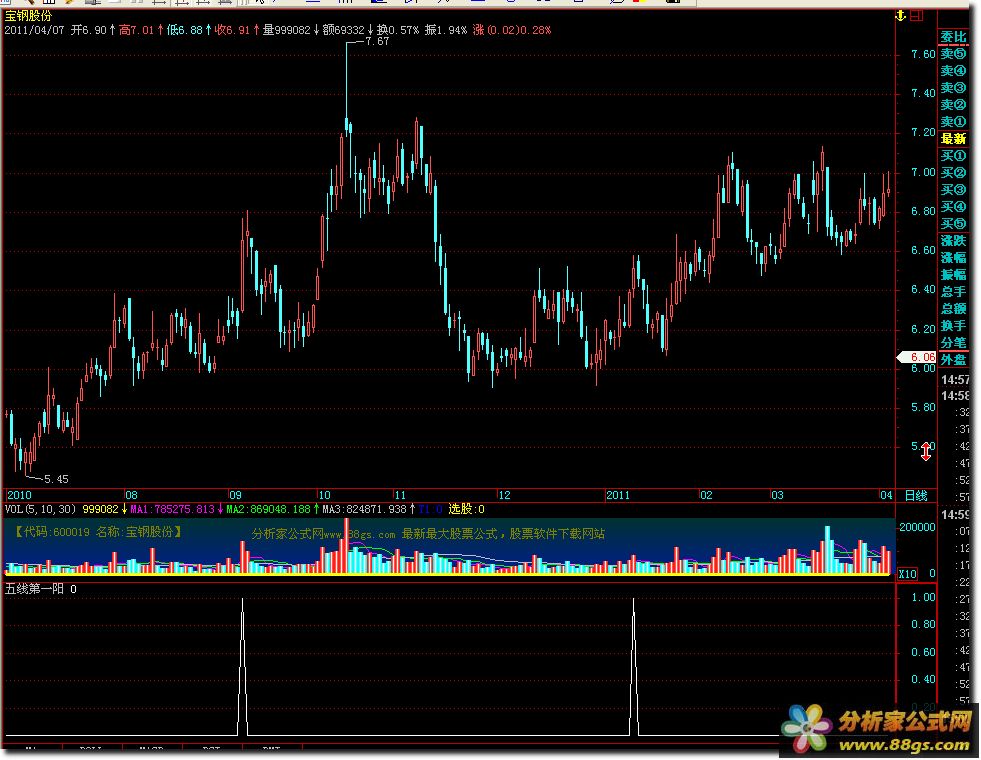Click the 涨跌 label in the sidebar
This screenshot has width=981, height=760.
(x=953, y=241)
